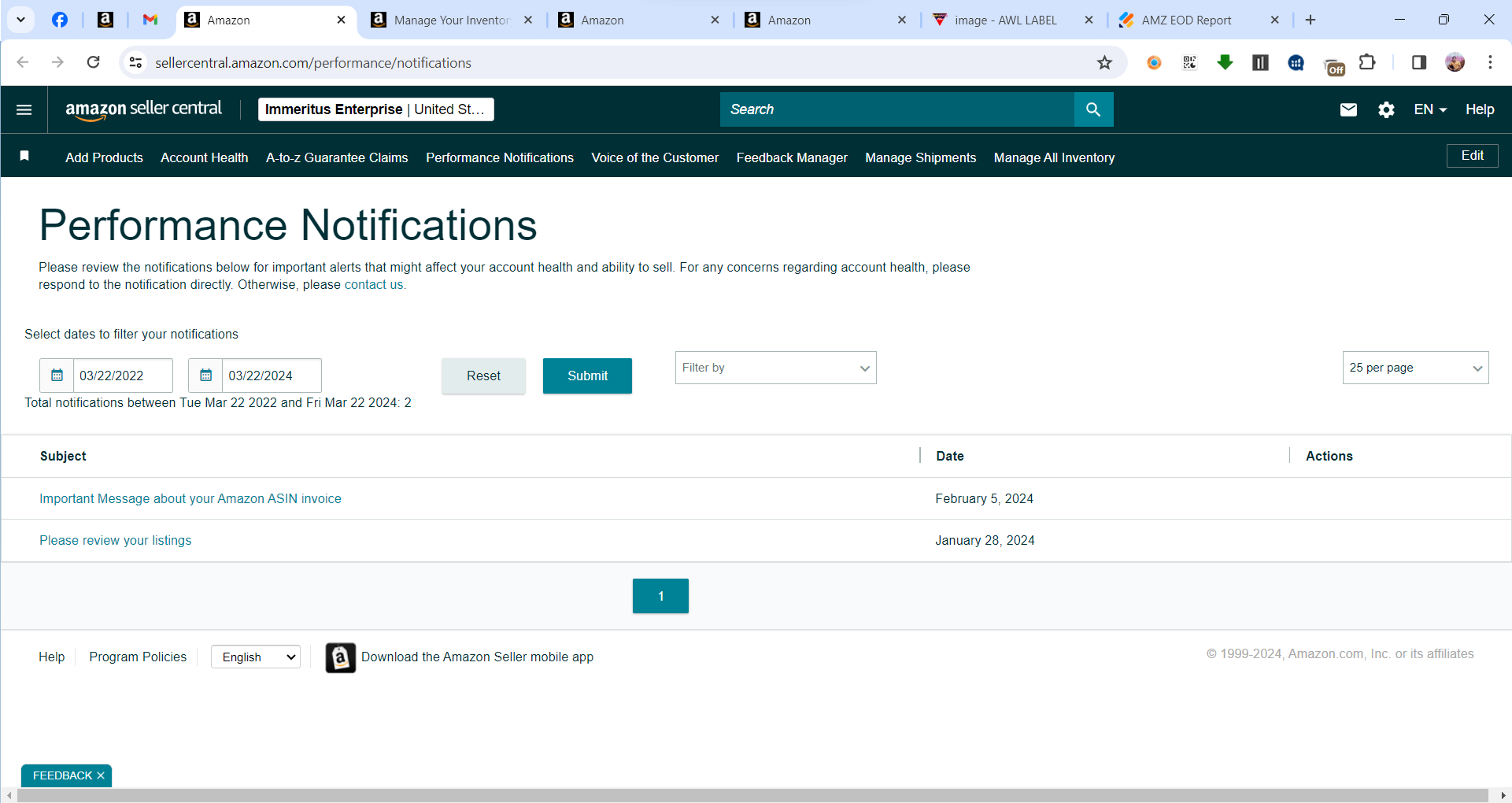Click the page 1 pagination button

click(660, 596)
